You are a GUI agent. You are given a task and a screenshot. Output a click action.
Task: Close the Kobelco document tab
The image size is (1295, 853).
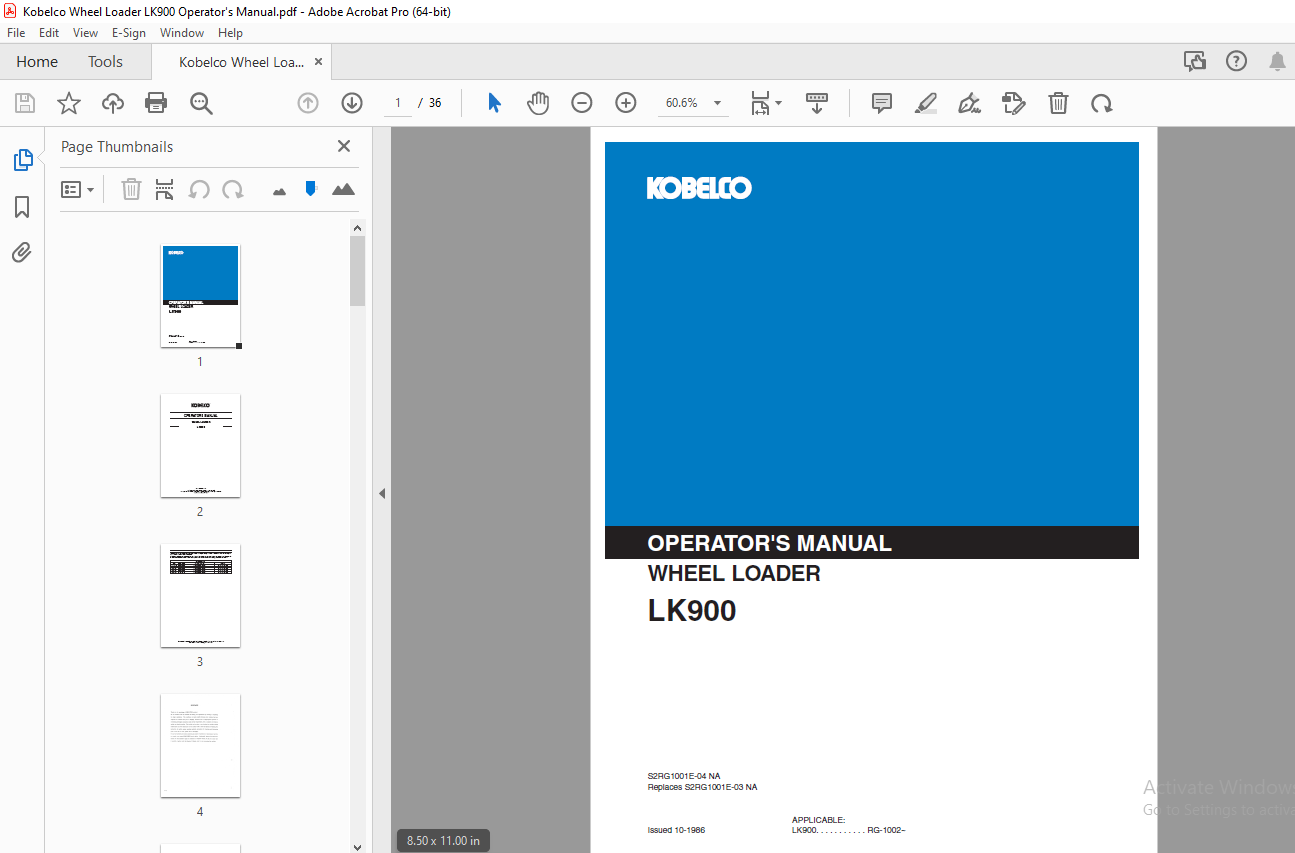coord(318,62)
